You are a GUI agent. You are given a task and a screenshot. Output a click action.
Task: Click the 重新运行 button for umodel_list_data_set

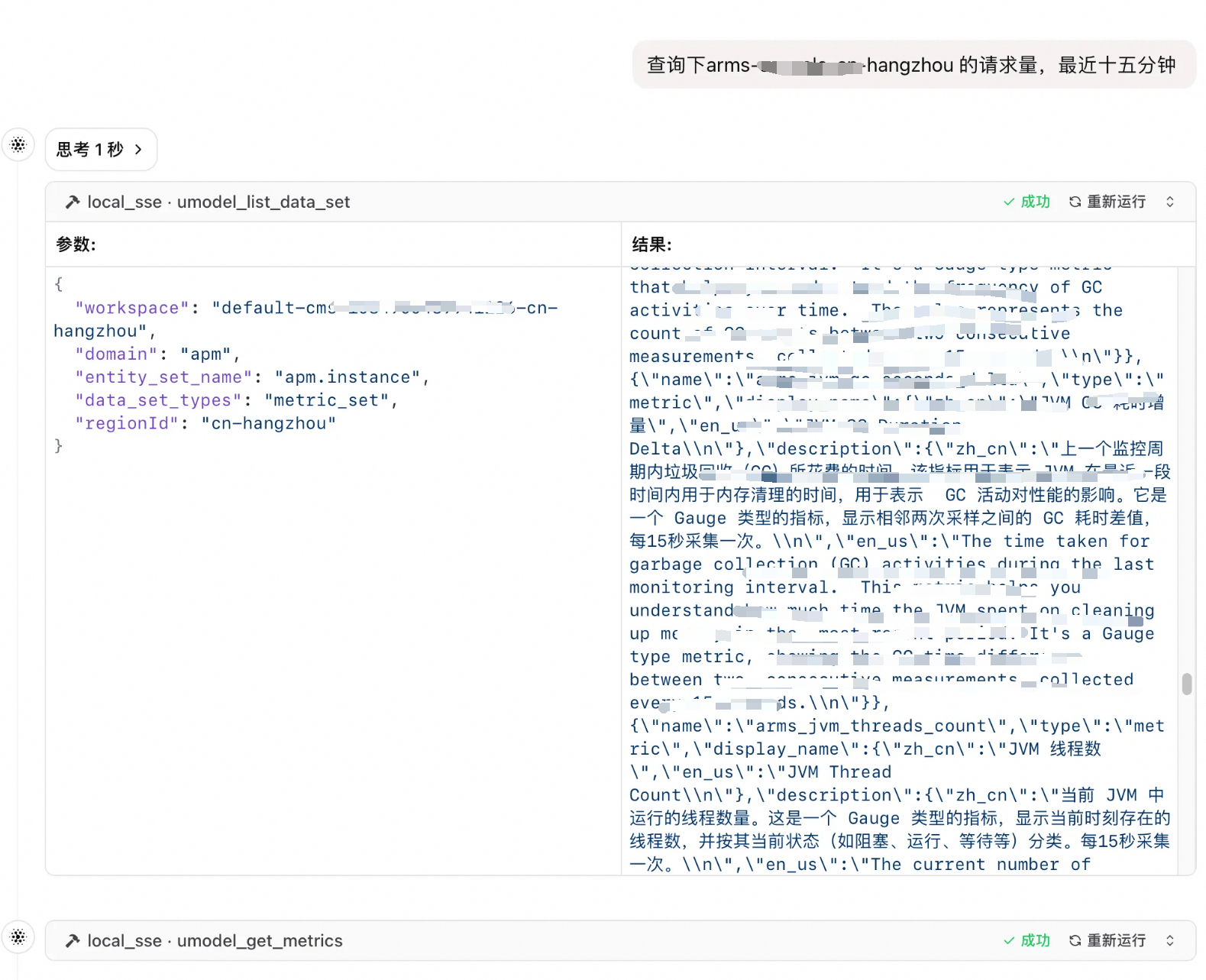point(1107,202)
